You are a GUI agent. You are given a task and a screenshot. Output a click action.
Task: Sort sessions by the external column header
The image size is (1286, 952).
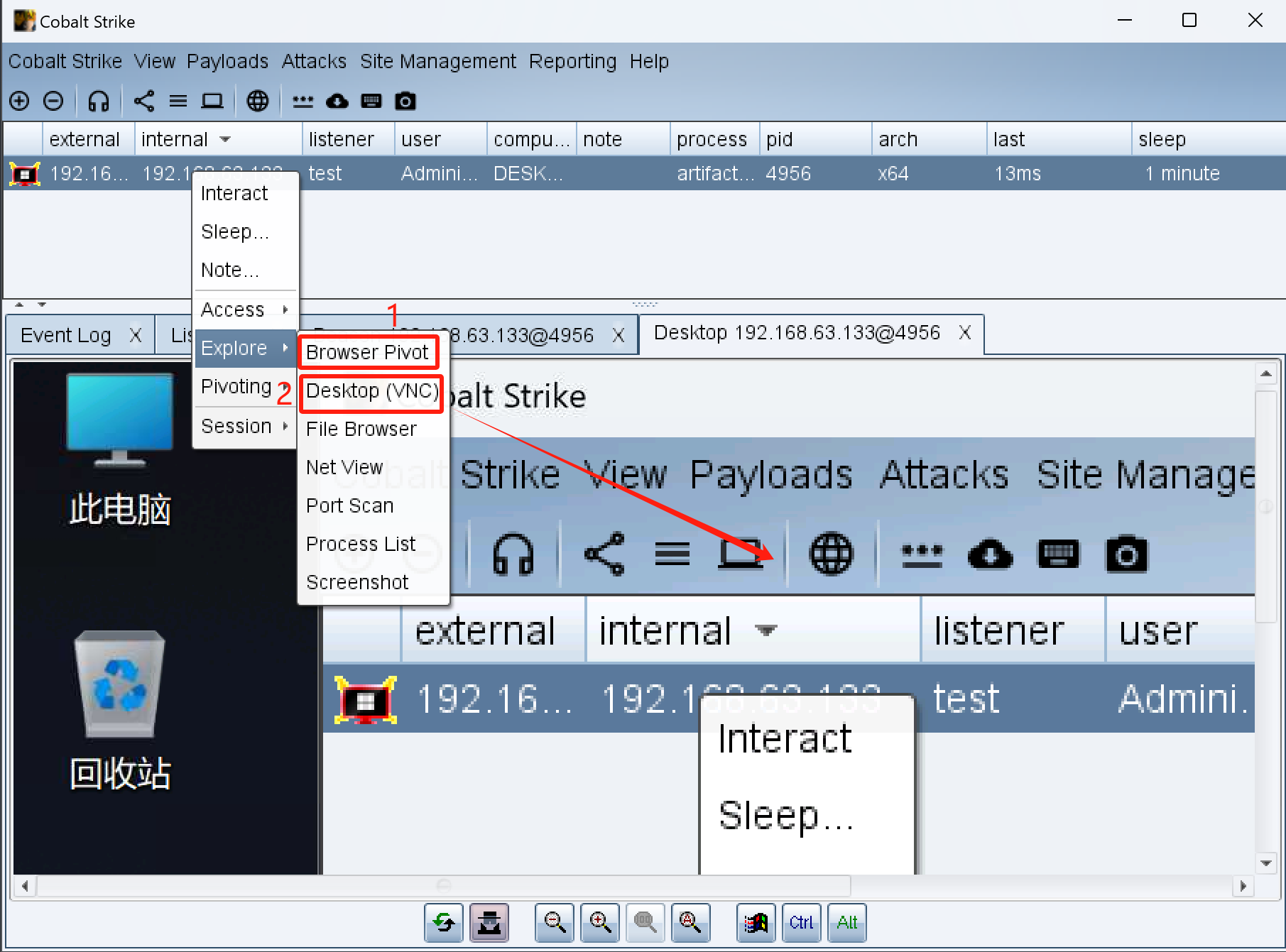(x=89, y=139)
